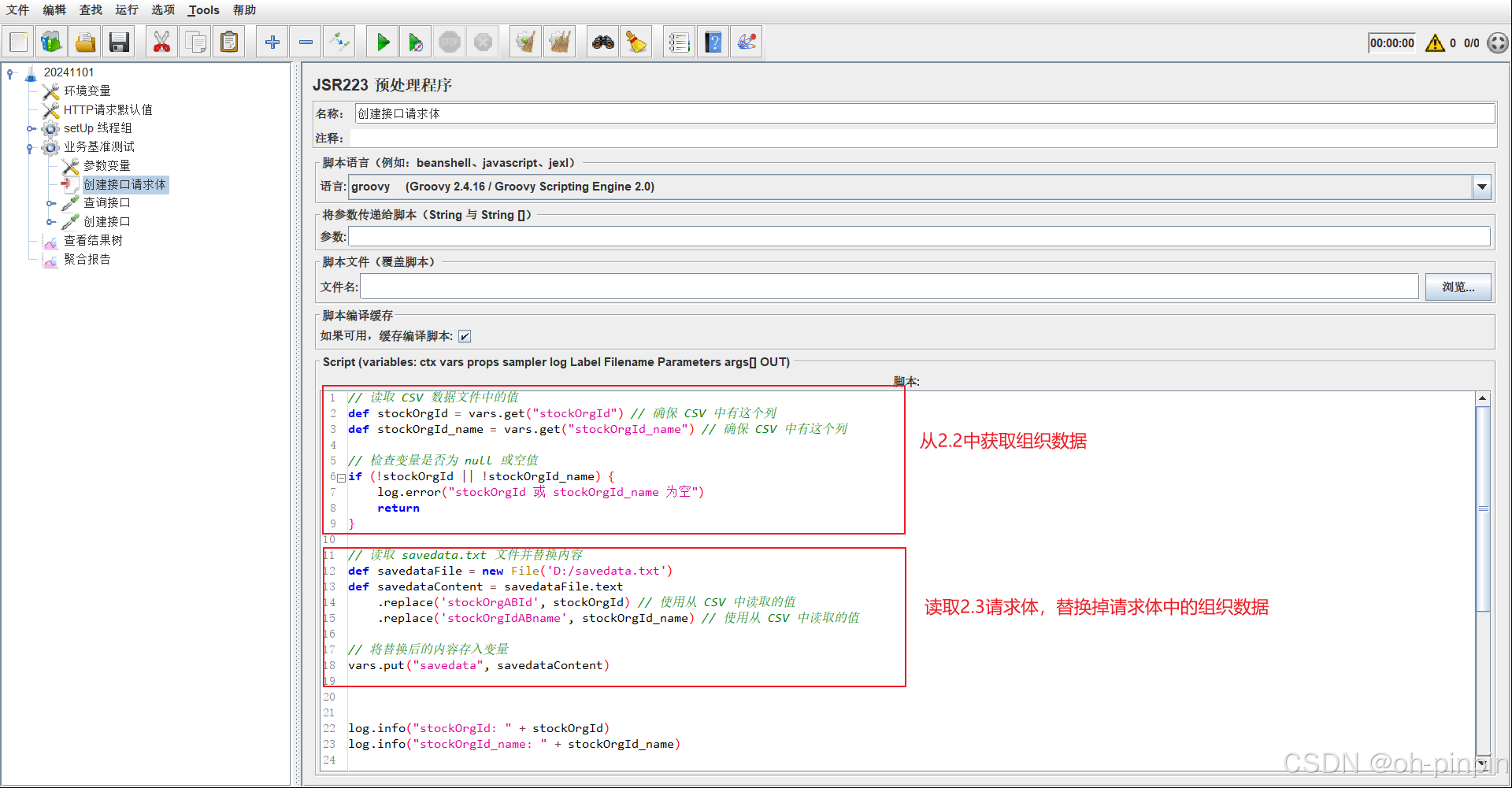Click the heap dump toolbar icon
This screenshot has height=788, width=1512.
(747, 42)
